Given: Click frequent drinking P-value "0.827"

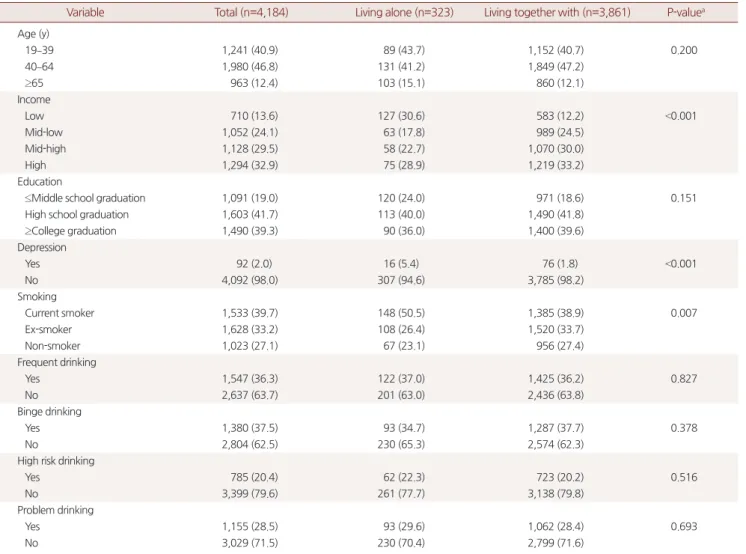Looking at the screenshot, I should point(684,379).
